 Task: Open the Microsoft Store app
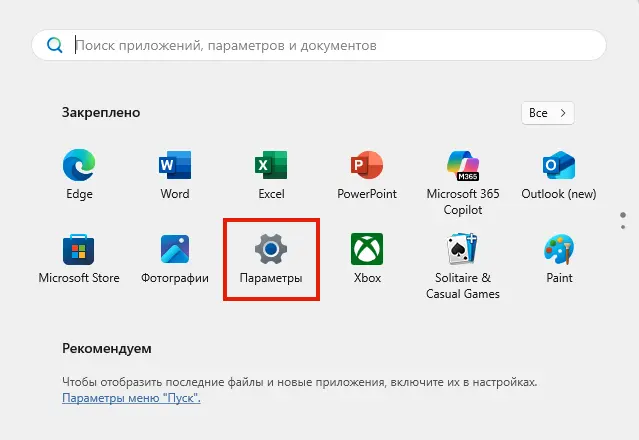(79, 258)
